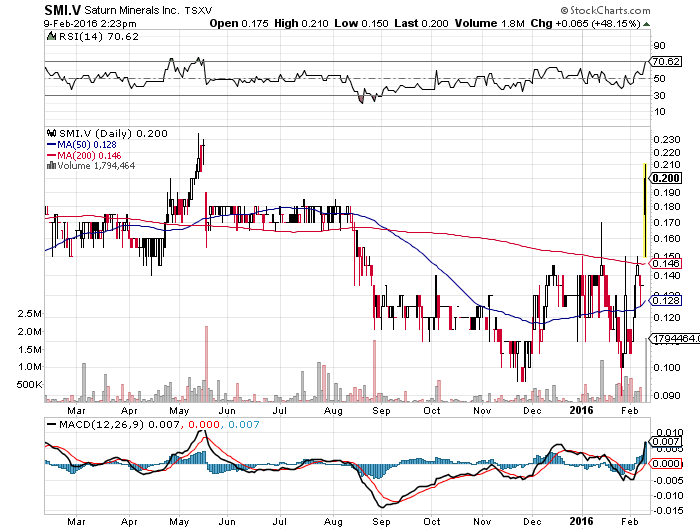Viewport: 700px width, 530px height.
Task: Click the Sep label on the price axis
Action: pyautogui.click(x=381, y=410)
